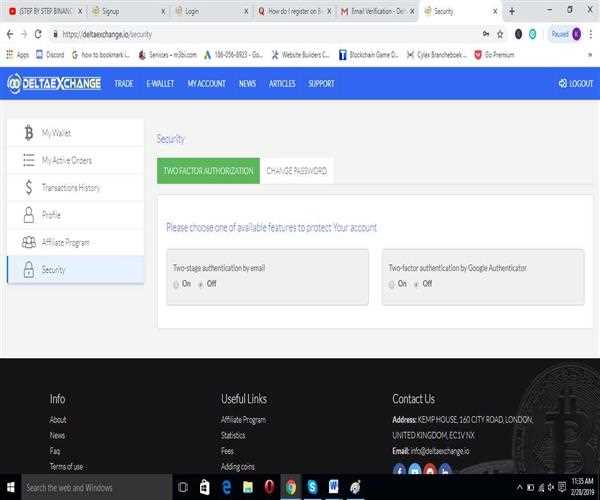The height and width of the screenshot is (500, 600).
Task: Click the list icon beside My Active Orders
Action: (28, 160)
